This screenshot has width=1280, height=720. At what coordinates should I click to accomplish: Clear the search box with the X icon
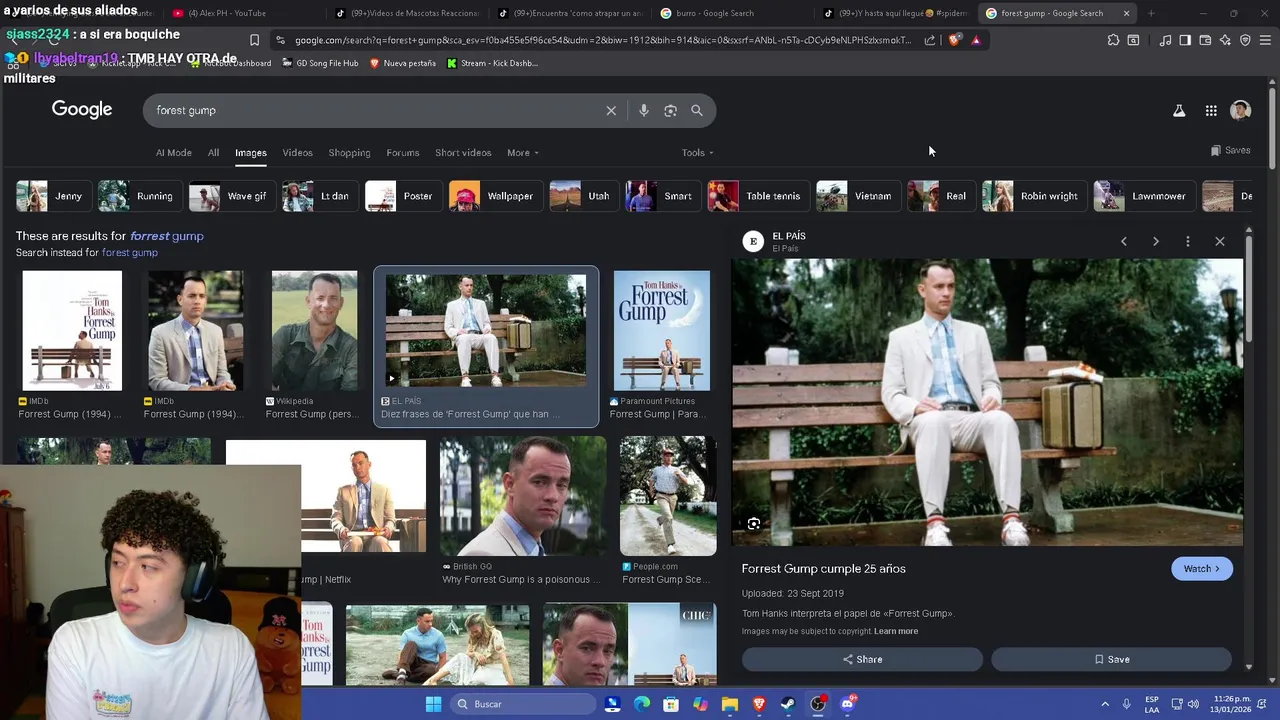coord(611,111)
